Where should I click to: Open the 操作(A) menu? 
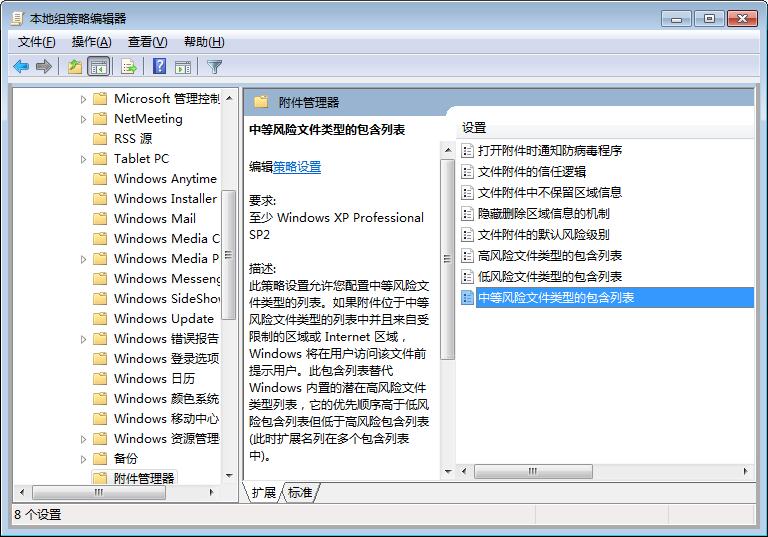pos(92,42)
